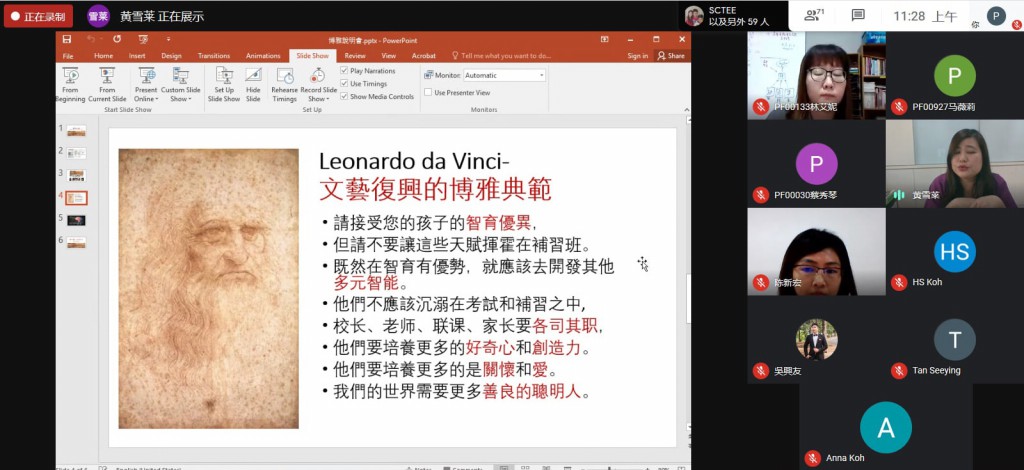Open Set Up Slide Show dialog
This screenshot has height=470, width=1024.
click(224, 84)
